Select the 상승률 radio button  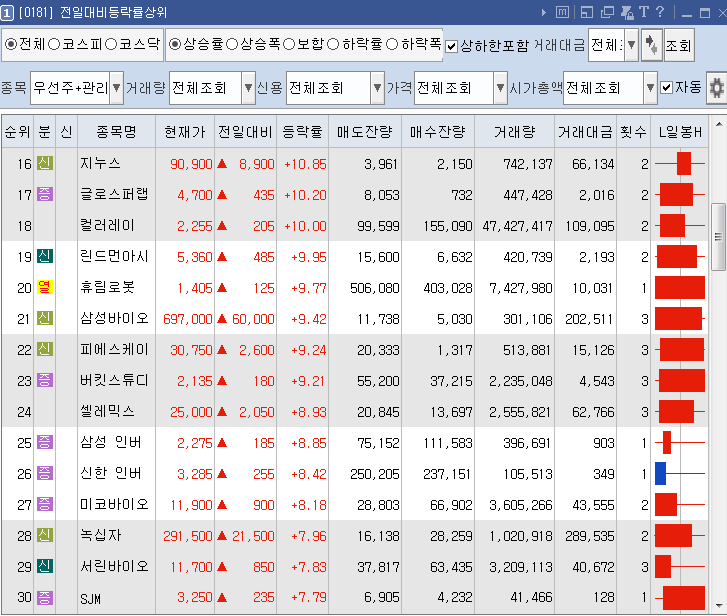pos(175,44)
